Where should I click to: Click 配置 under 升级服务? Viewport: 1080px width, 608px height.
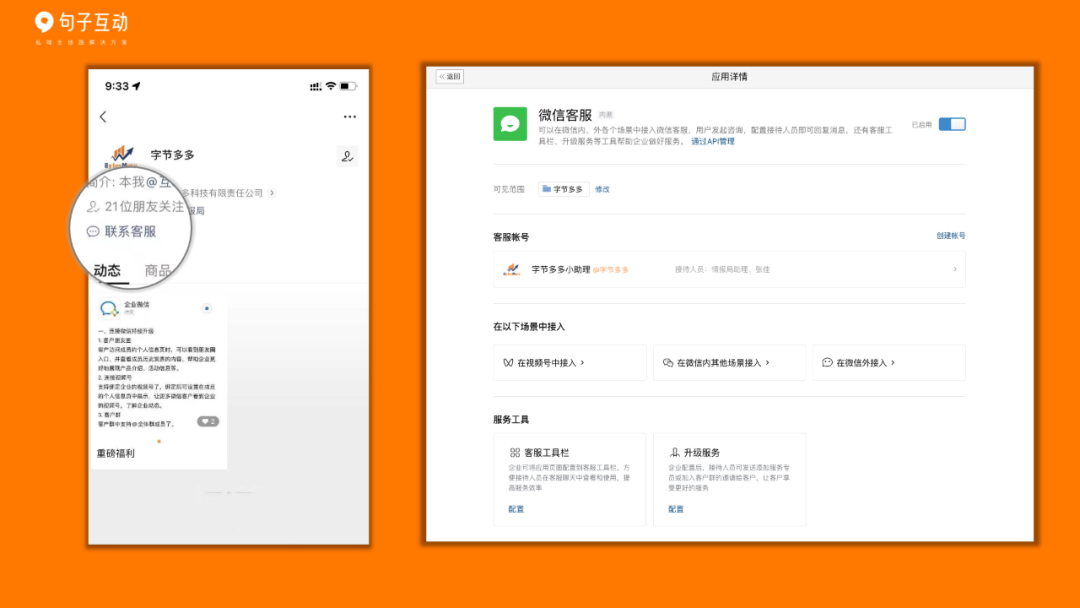(676, 509)
